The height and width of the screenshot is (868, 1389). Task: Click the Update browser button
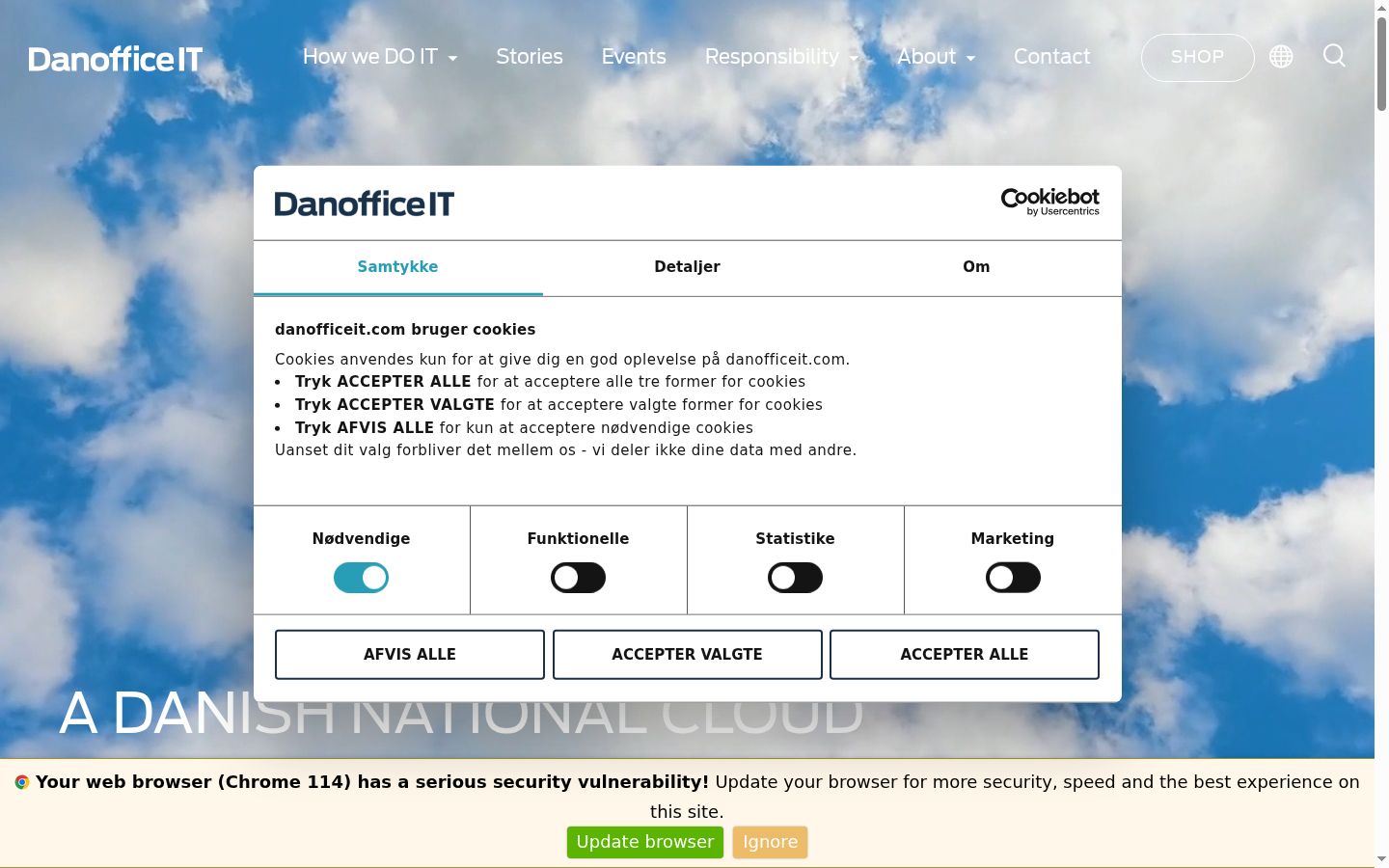[x=645, y=842]
